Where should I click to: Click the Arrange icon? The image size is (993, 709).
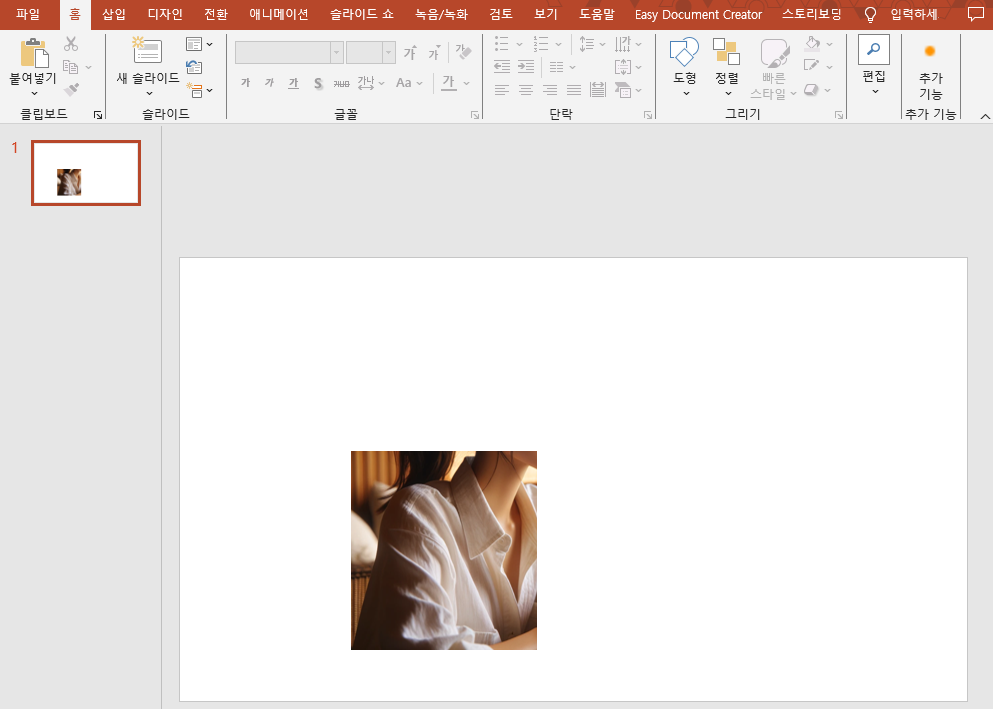click(726, 51)
